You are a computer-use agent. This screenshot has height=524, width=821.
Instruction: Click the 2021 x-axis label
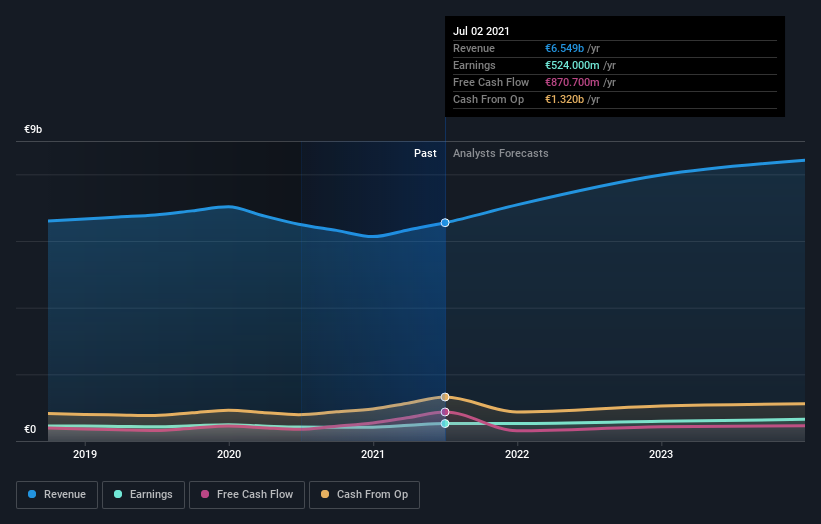[x=373, y=454]
